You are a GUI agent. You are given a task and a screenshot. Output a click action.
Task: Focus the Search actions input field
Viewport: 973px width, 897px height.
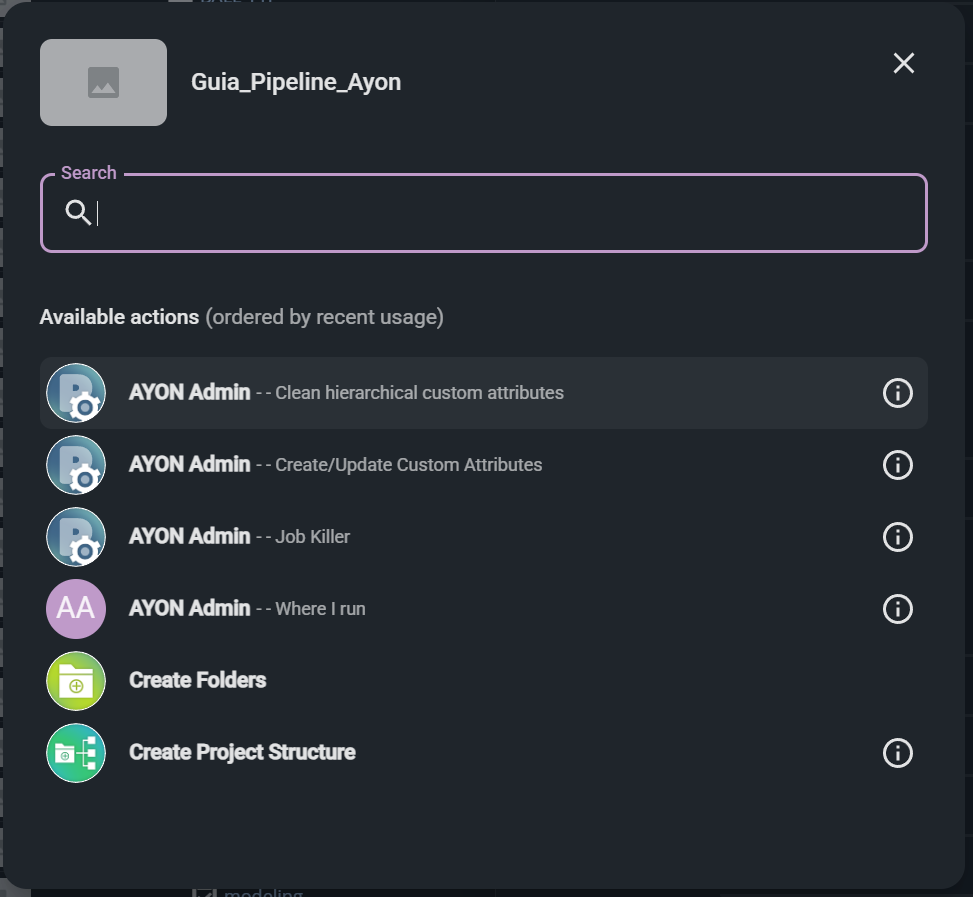click(x=500, y=213)
